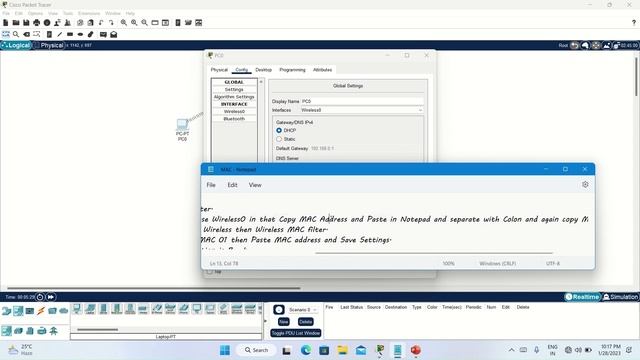The image size is (640, 360).
Task: Open the Bluetooth interface settings
Action: pos(234,119)
